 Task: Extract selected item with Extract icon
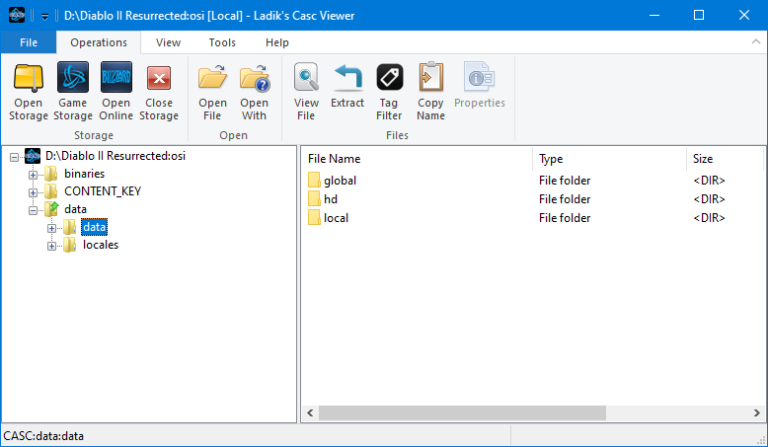347,79
